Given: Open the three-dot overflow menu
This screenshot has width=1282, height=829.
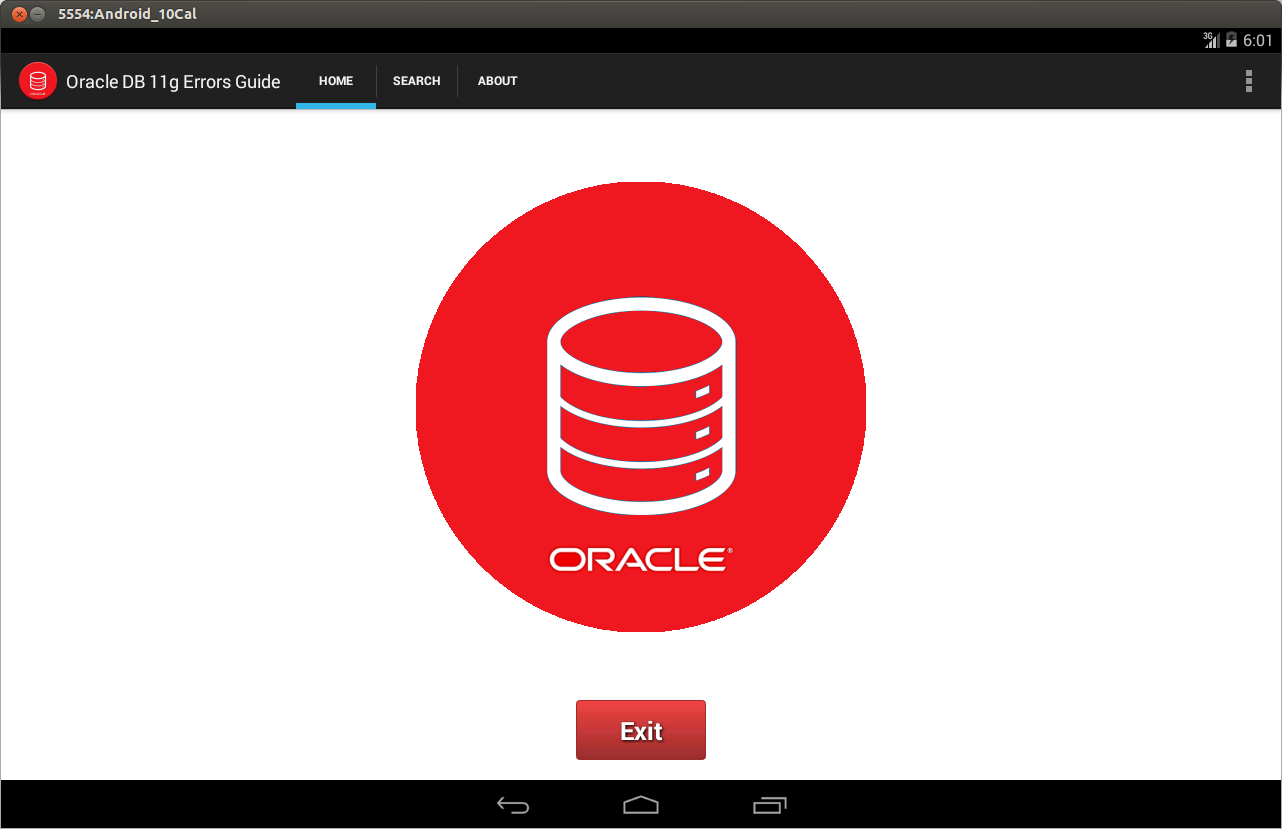Looking at the screenshot, I should point(1248,81).
